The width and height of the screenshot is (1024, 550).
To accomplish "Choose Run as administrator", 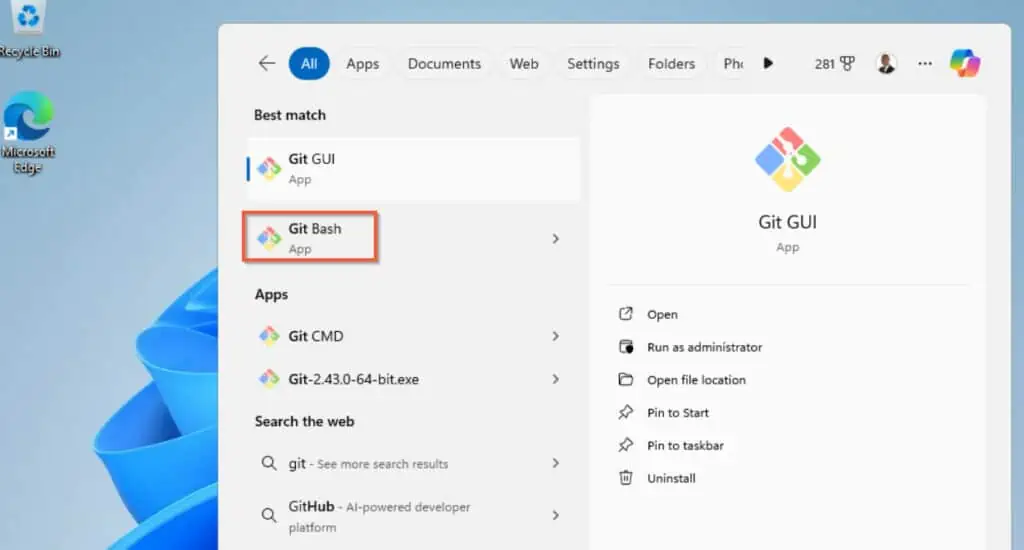I will click(705, 347).
